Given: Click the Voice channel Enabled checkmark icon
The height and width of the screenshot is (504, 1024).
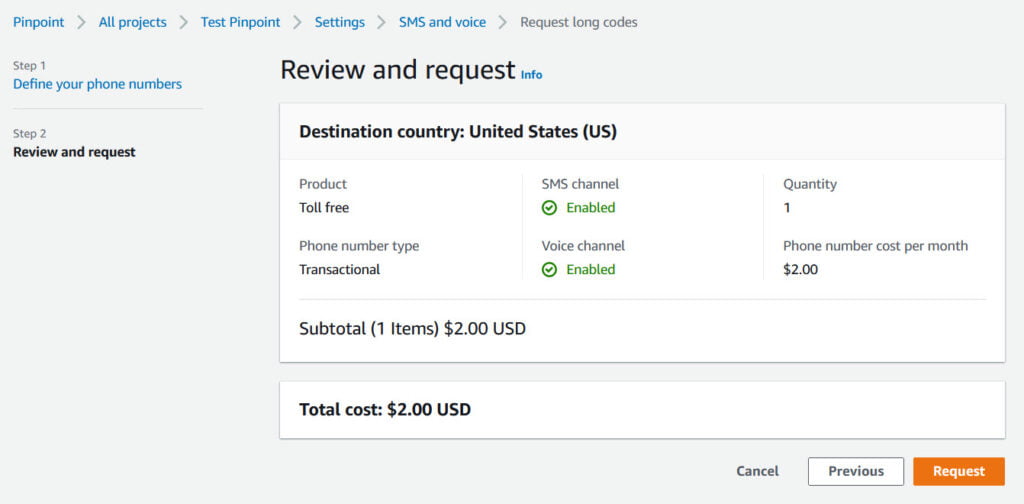Looking at the screenshot, I should [549, 270].
